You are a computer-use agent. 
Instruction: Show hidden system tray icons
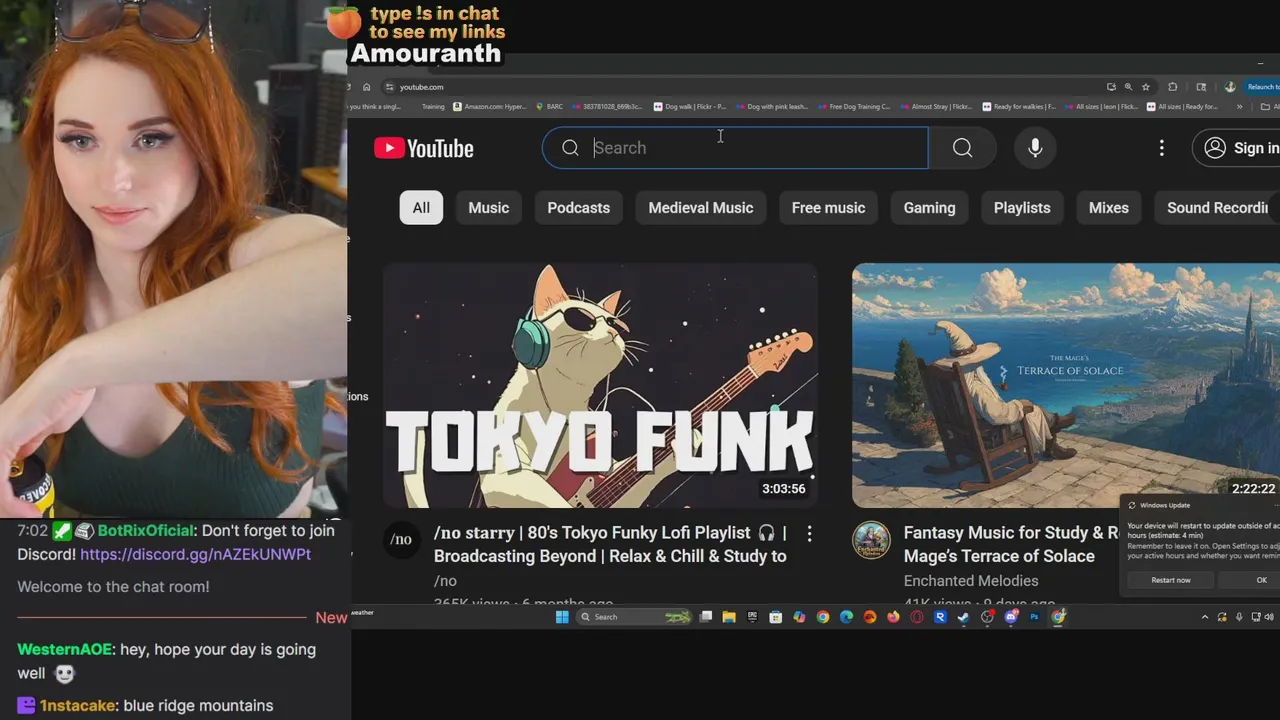pyautogui.click(x=1205, y=617)
